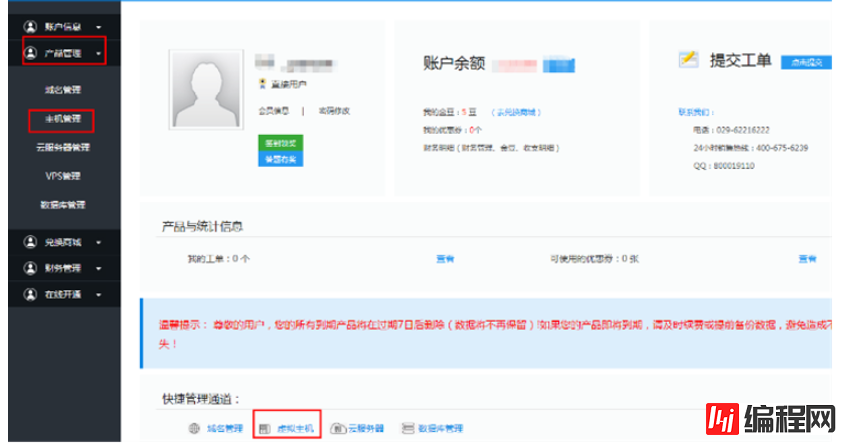This screenshot has width=846, height=445.
Task: Click the 提交工单 notepad icon
Action: click(688, 60)
